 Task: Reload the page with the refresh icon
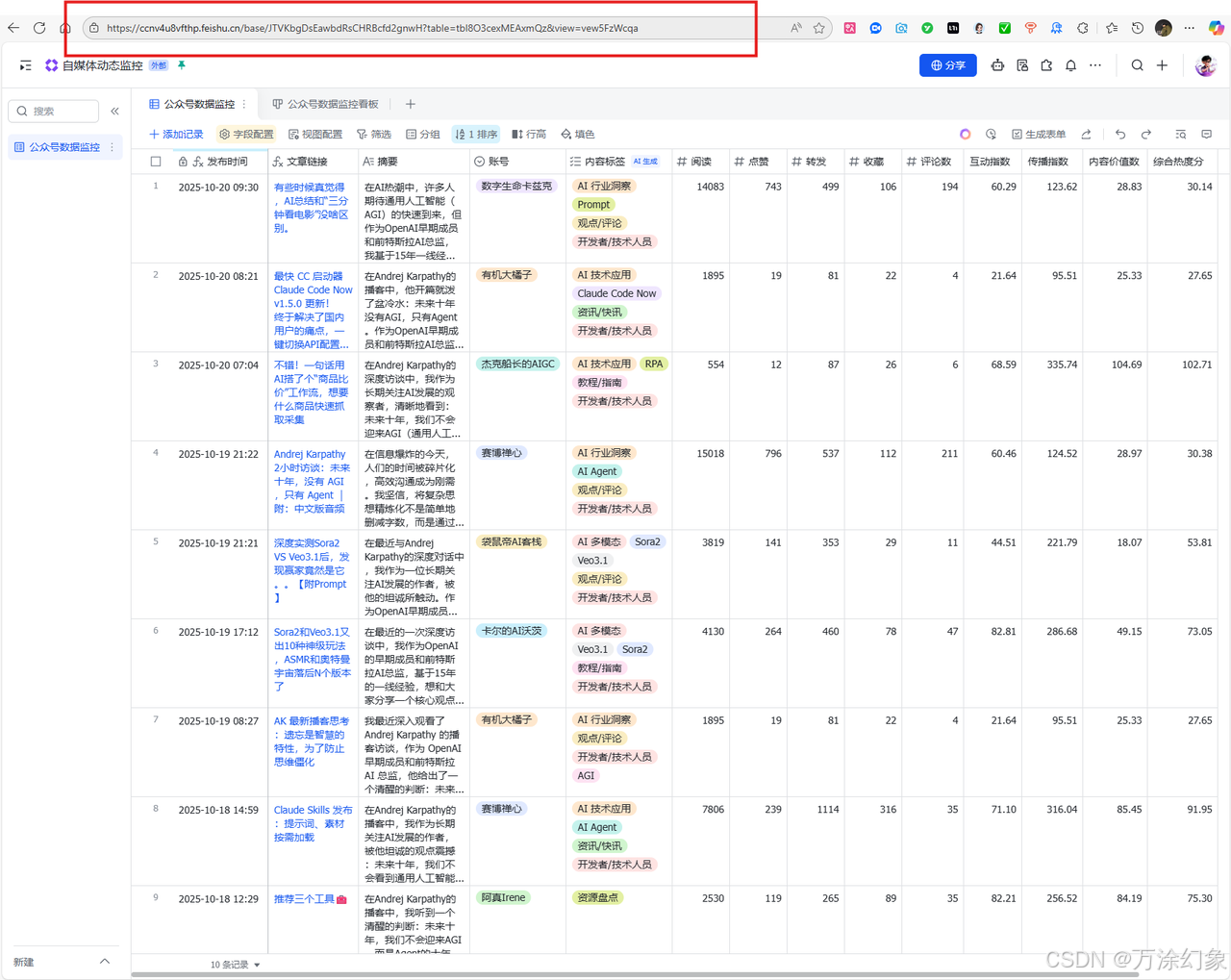click(39, 28)
